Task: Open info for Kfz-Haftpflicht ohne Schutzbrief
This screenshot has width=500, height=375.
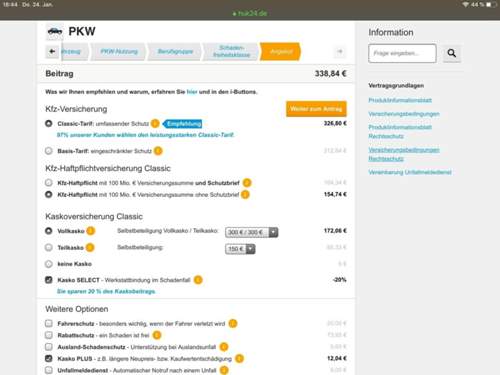Action: point(245,194)
